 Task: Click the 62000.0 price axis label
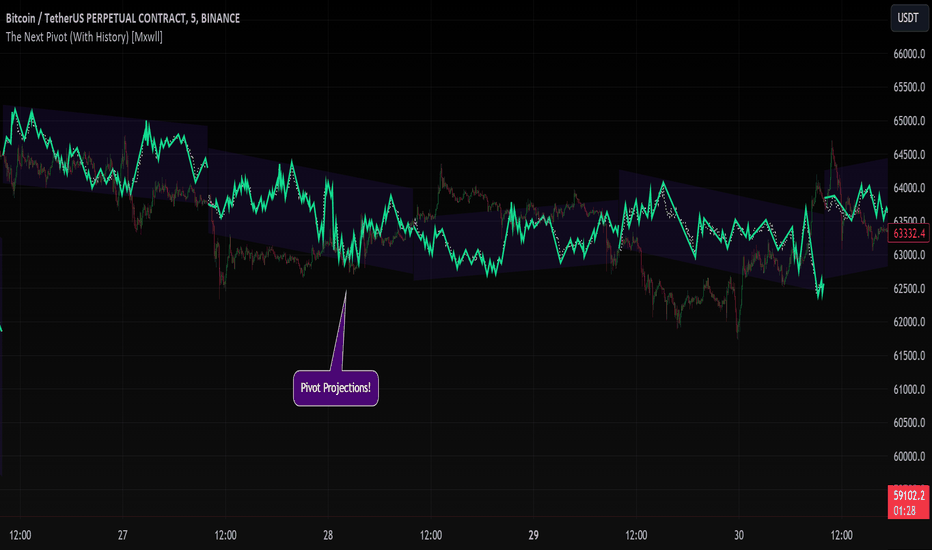click(909, 322)
